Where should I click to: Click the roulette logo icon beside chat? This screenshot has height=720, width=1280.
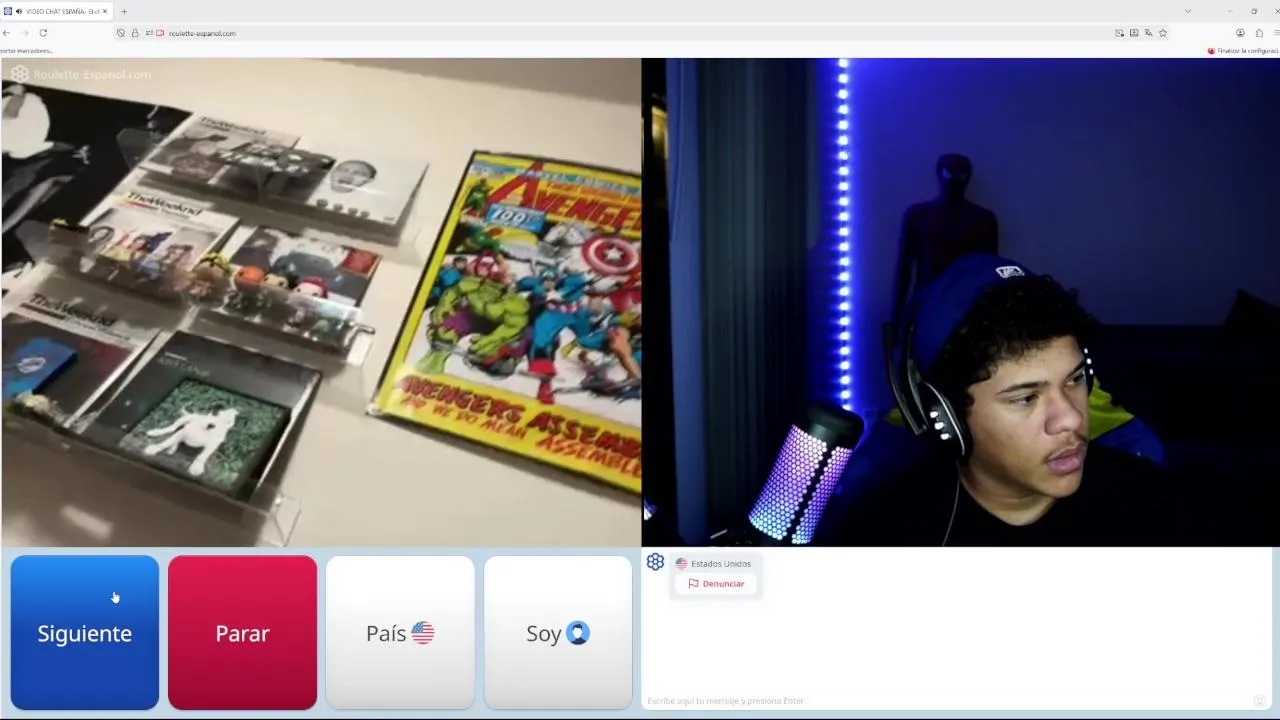tap(655, 562)
